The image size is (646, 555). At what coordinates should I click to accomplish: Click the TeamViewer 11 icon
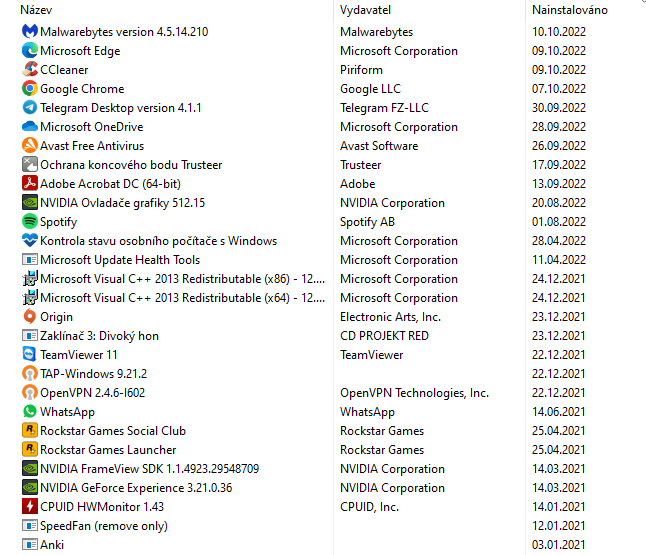point(30,354)
